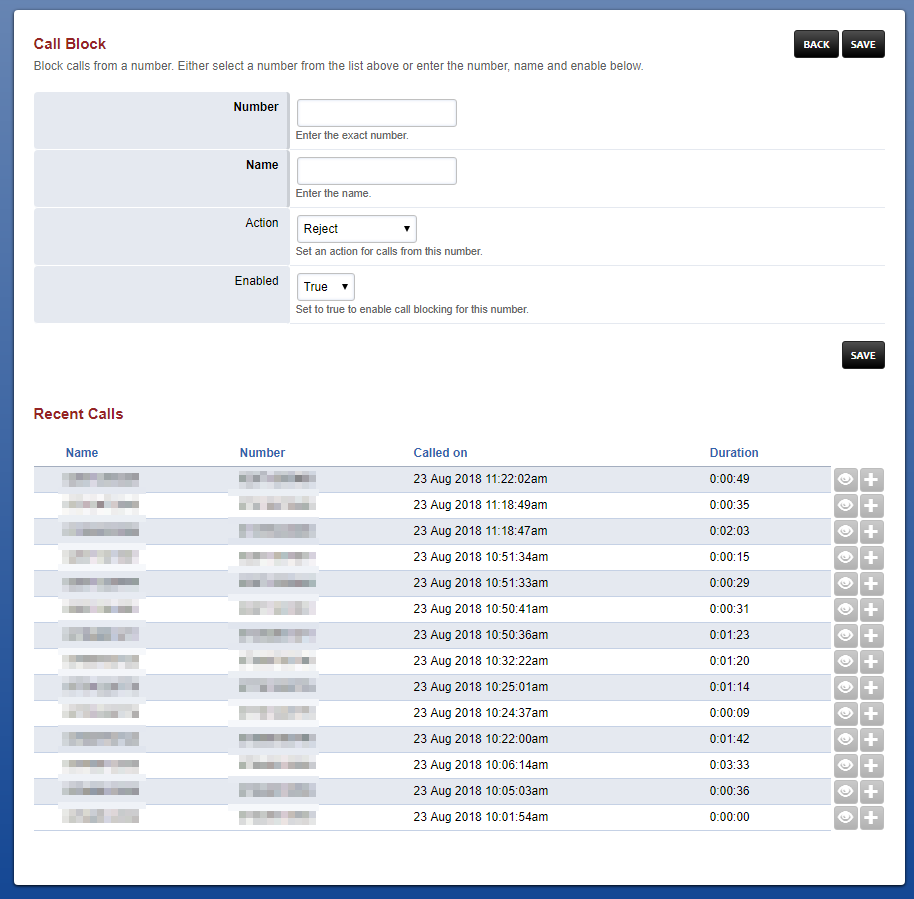The height and width of the screenshot is (899, 914).
Task: Click the plus icon for the 0:03:33 duration call
Action: [x=871, y=765]
